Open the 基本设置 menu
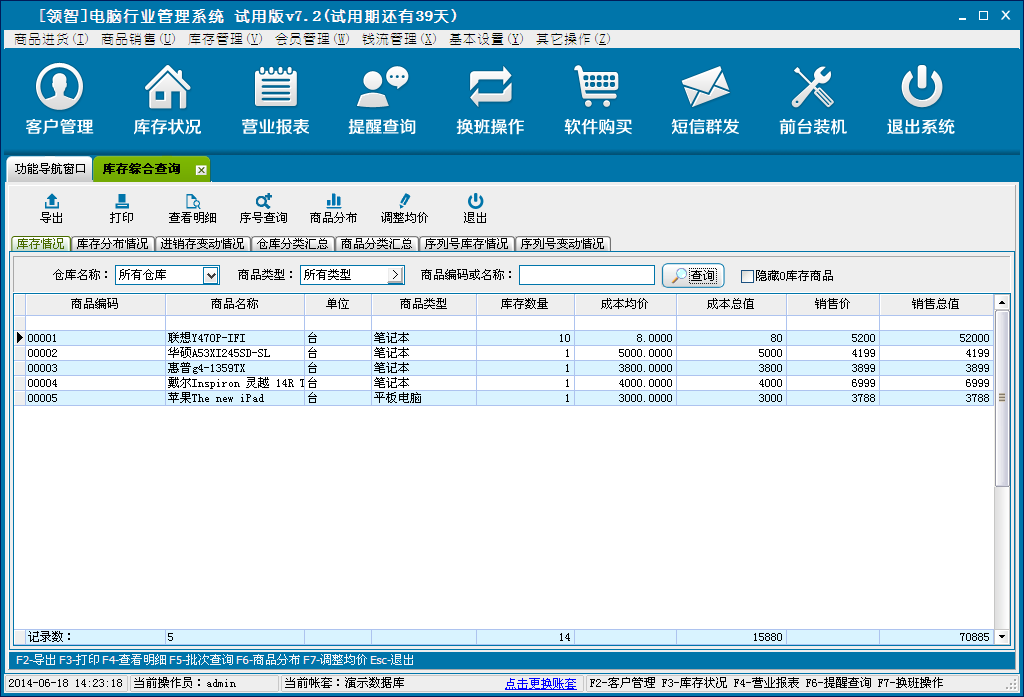The width and height of the screenshot is (1024, 697). (486, 39)
